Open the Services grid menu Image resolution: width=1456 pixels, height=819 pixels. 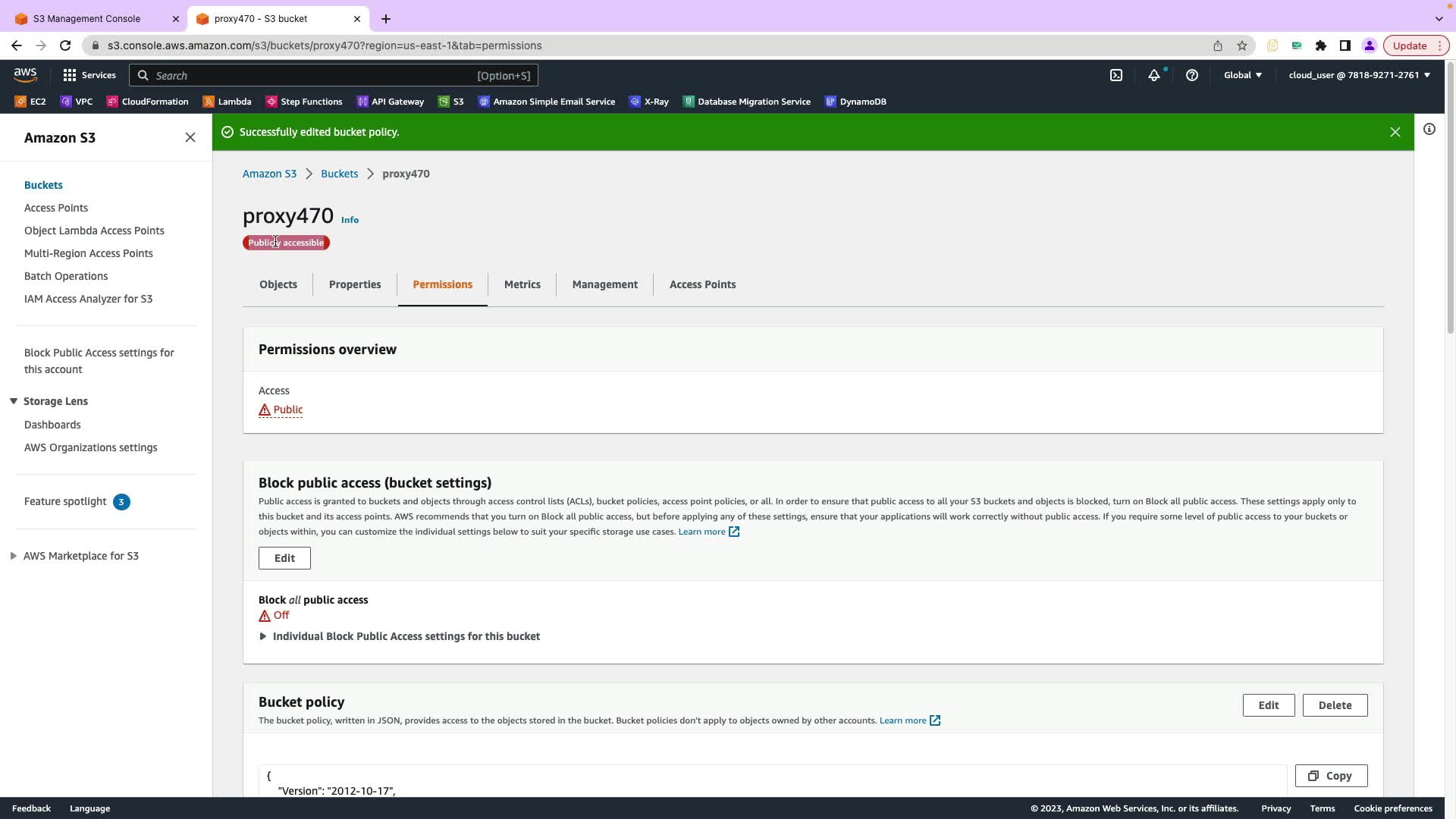(x=89, y=75)
